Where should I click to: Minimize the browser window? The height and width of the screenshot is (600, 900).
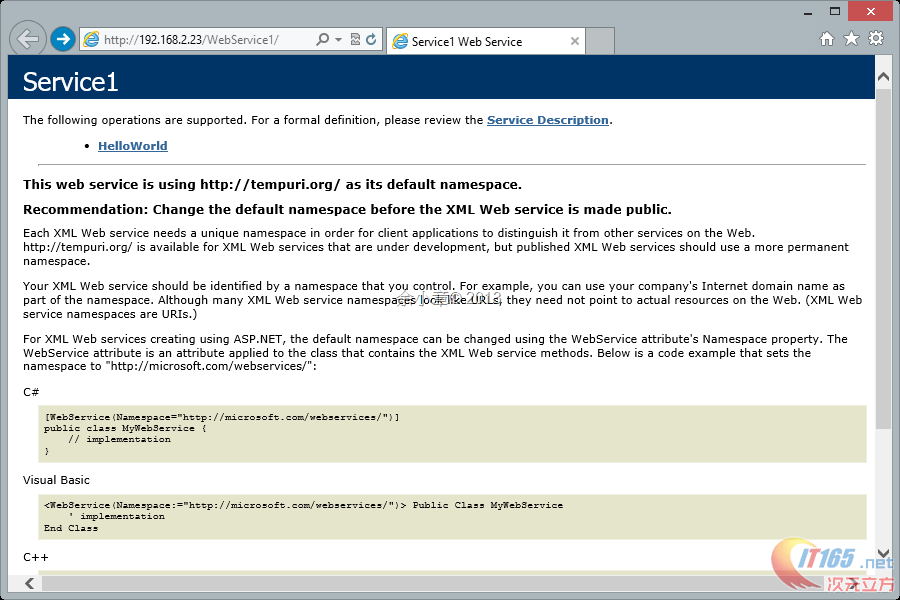tap(808, 12)
